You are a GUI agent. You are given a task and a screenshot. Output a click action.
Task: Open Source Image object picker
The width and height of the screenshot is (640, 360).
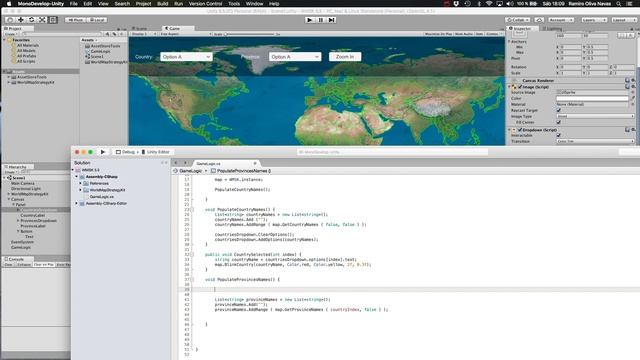click(x=633, y=92)
